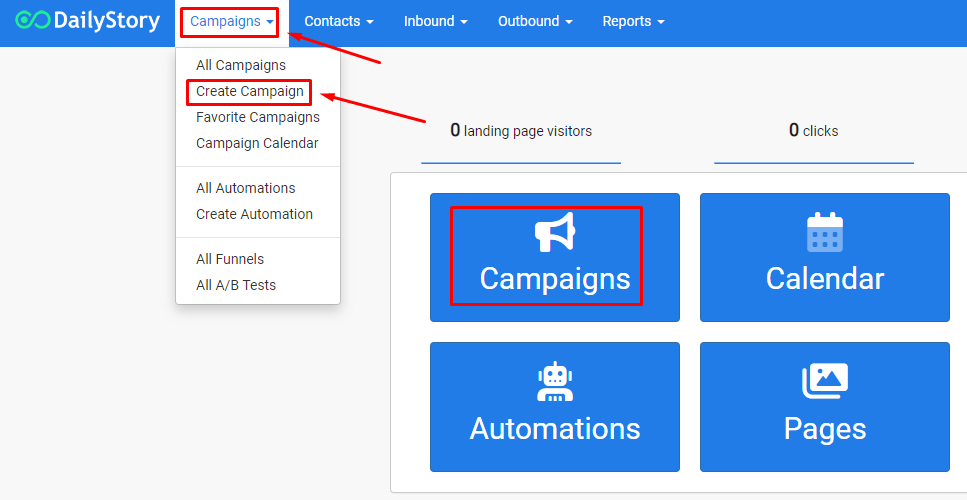
Task: Click the calendar icon on Calendar tile
Action: pyautogui.click(x=825, y=232)
